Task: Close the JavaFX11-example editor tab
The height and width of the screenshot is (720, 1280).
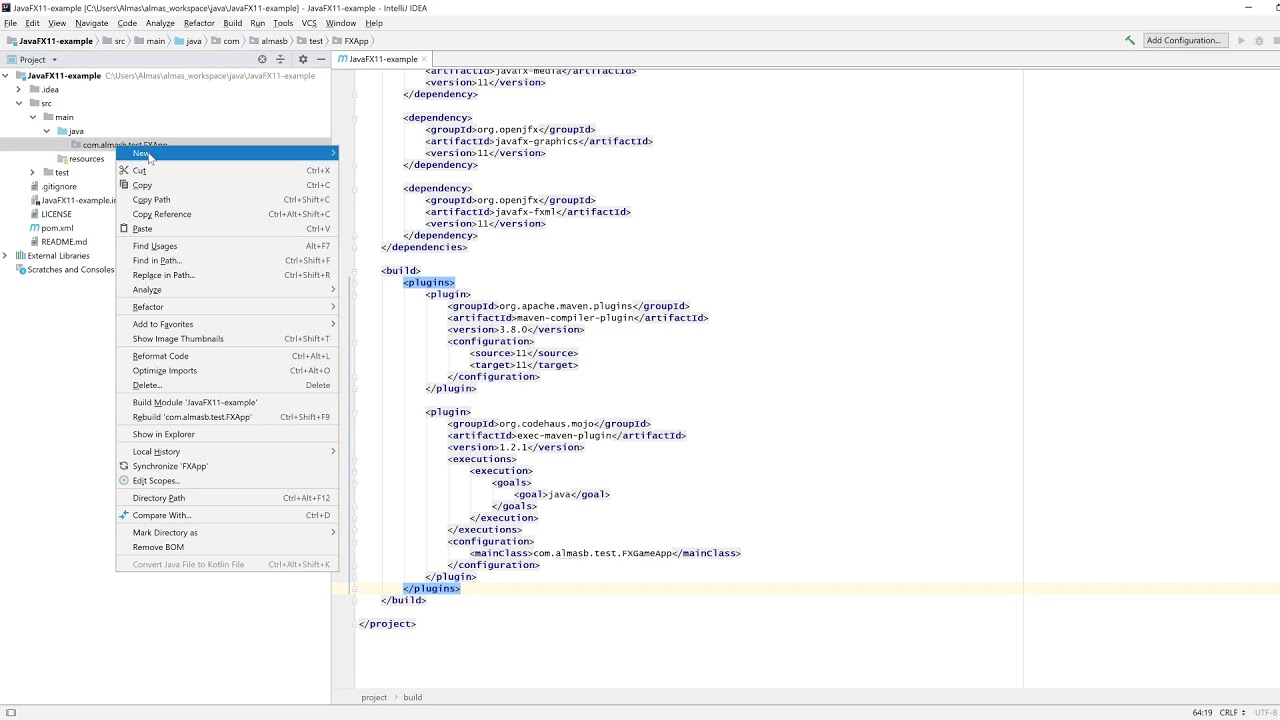Action: point(424,59)
